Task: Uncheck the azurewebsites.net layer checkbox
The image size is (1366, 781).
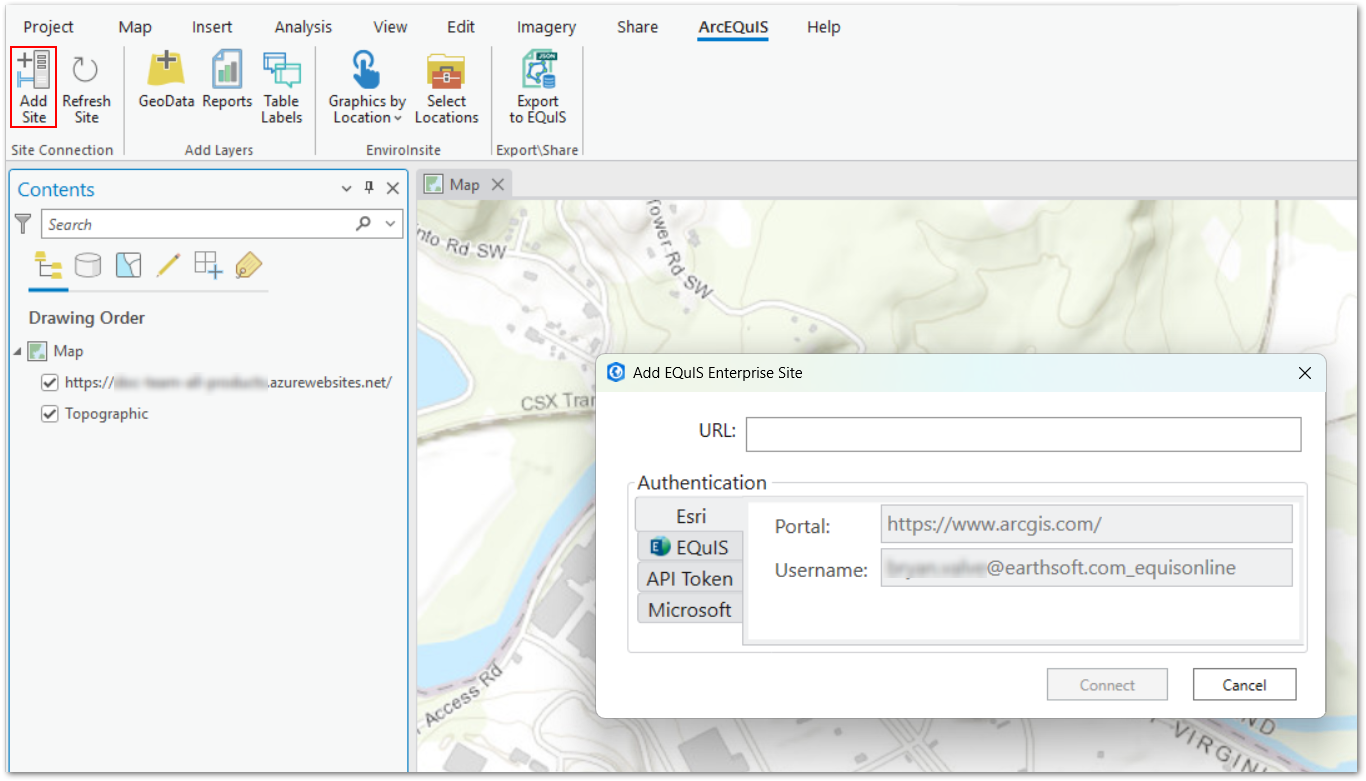Action: coord(49,382)
